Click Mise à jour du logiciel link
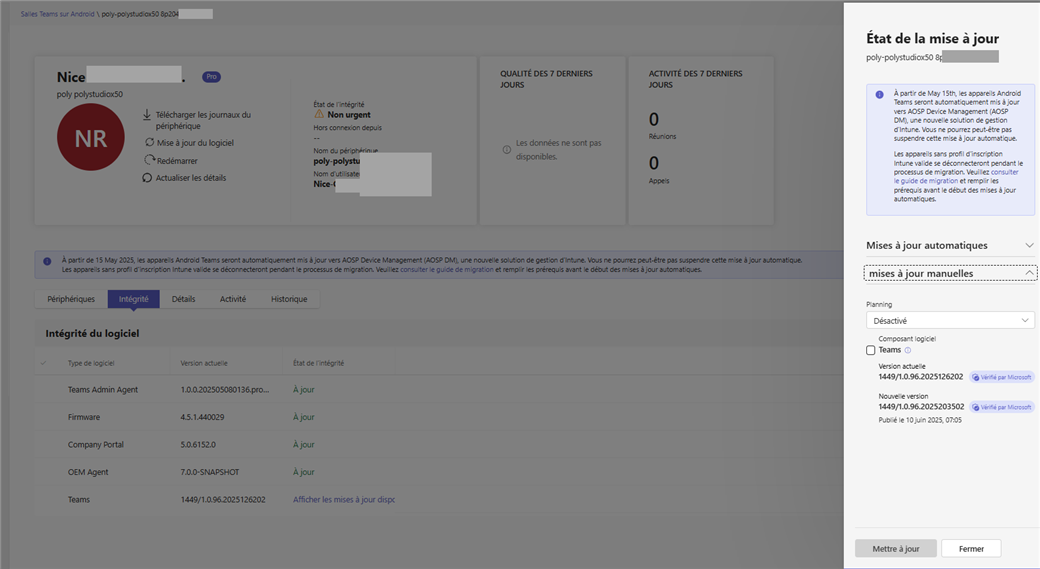 pyautogui.click(x=195, y=143)
